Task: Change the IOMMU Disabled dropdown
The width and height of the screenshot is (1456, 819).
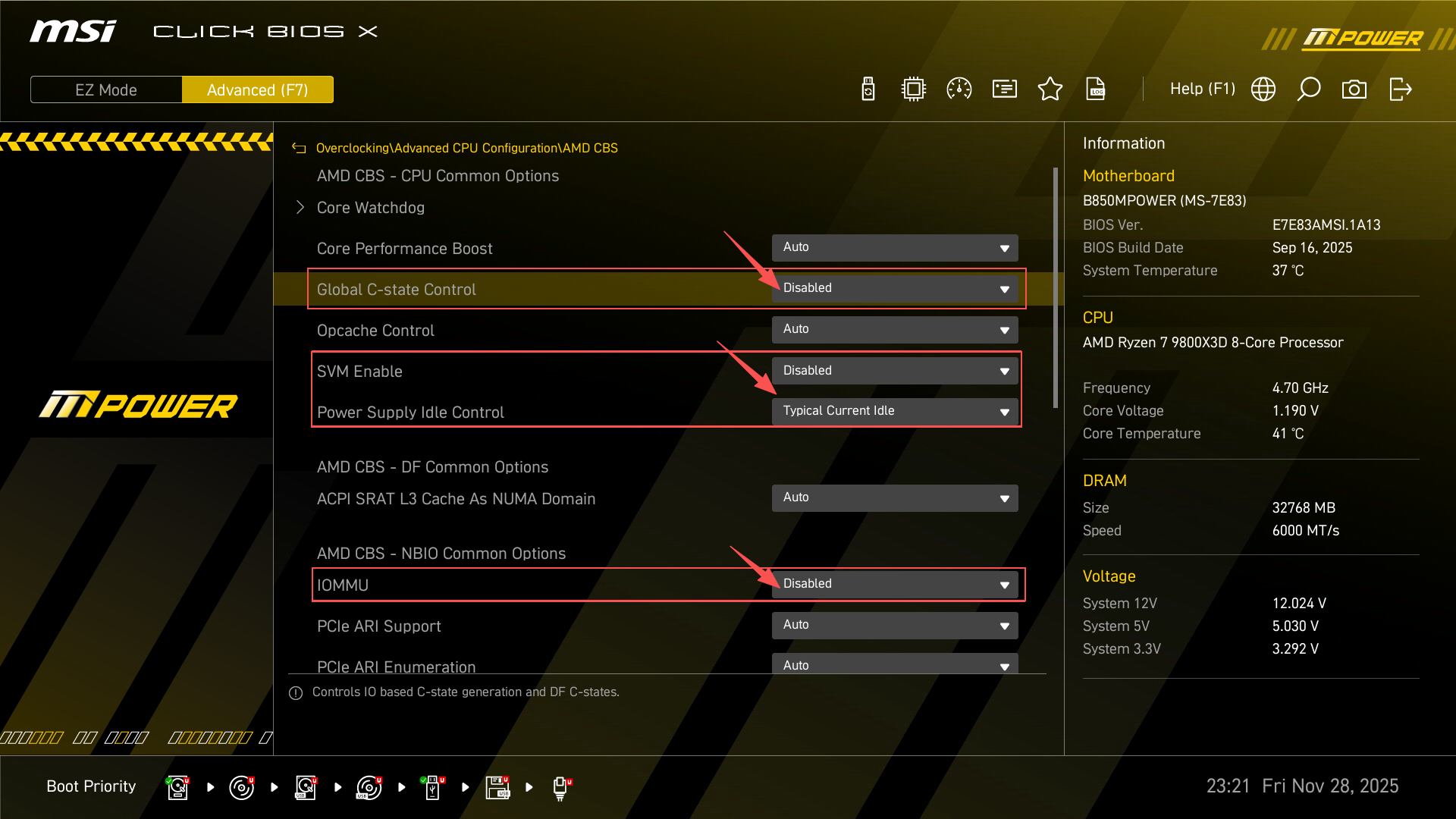Action: tap(895, 584)
